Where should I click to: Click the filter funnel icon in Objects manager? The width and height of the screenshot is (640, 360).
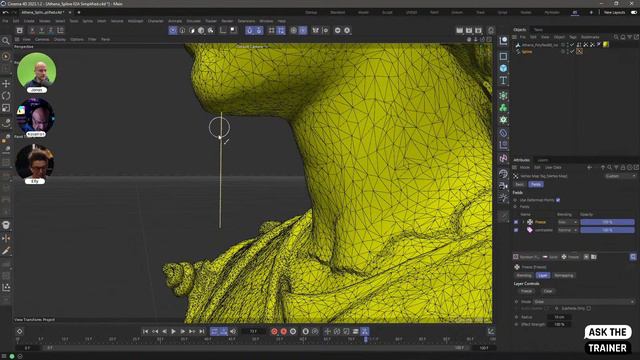[x=629, y=37]
